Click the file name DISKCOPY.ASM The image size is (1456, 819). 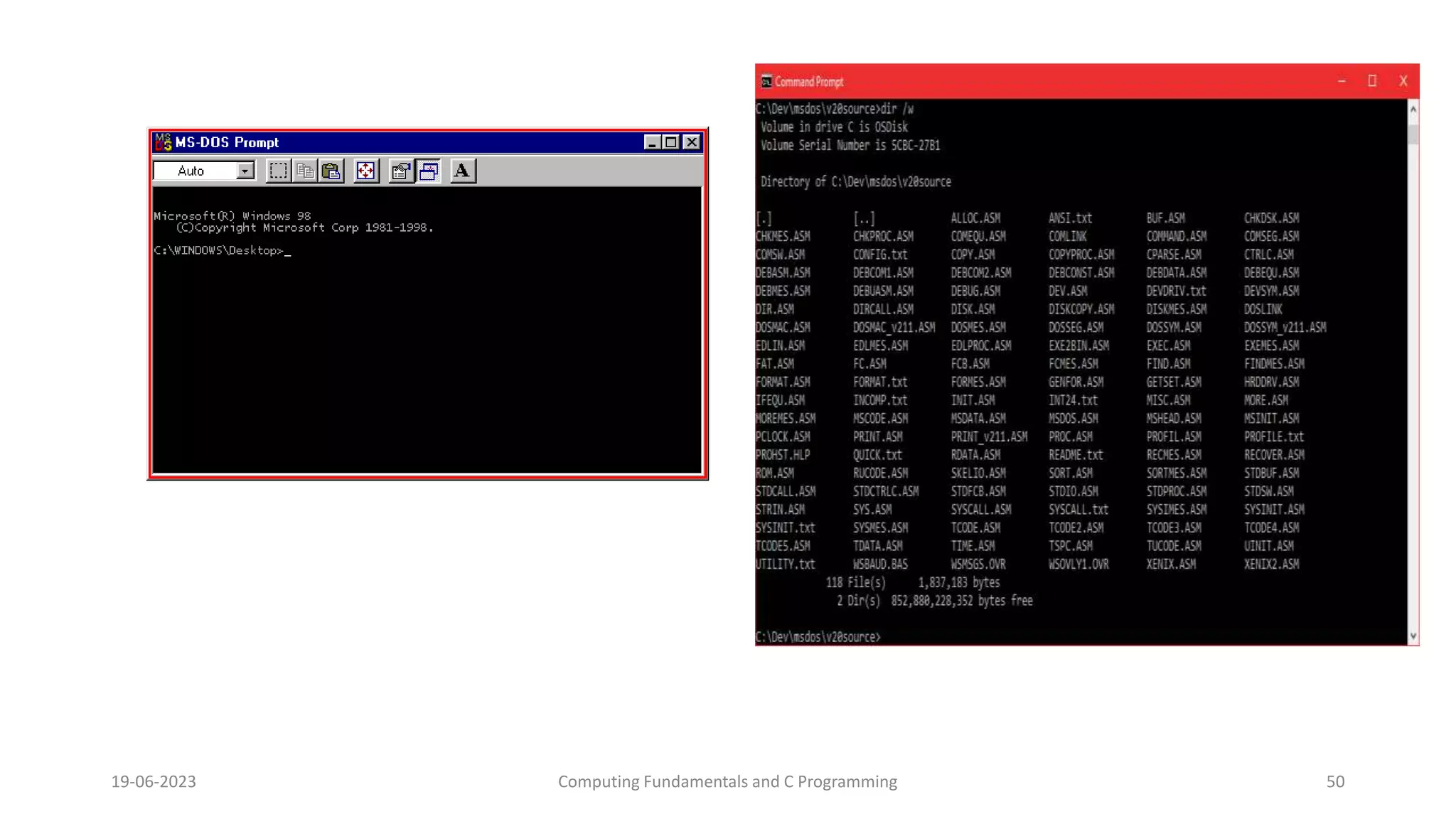[x=1081, y=309]
